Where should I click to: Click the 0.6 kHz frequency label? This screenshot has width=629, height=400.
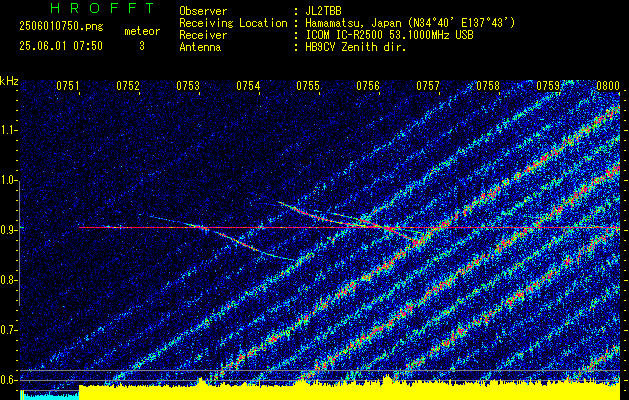click(x=8, y=380)
